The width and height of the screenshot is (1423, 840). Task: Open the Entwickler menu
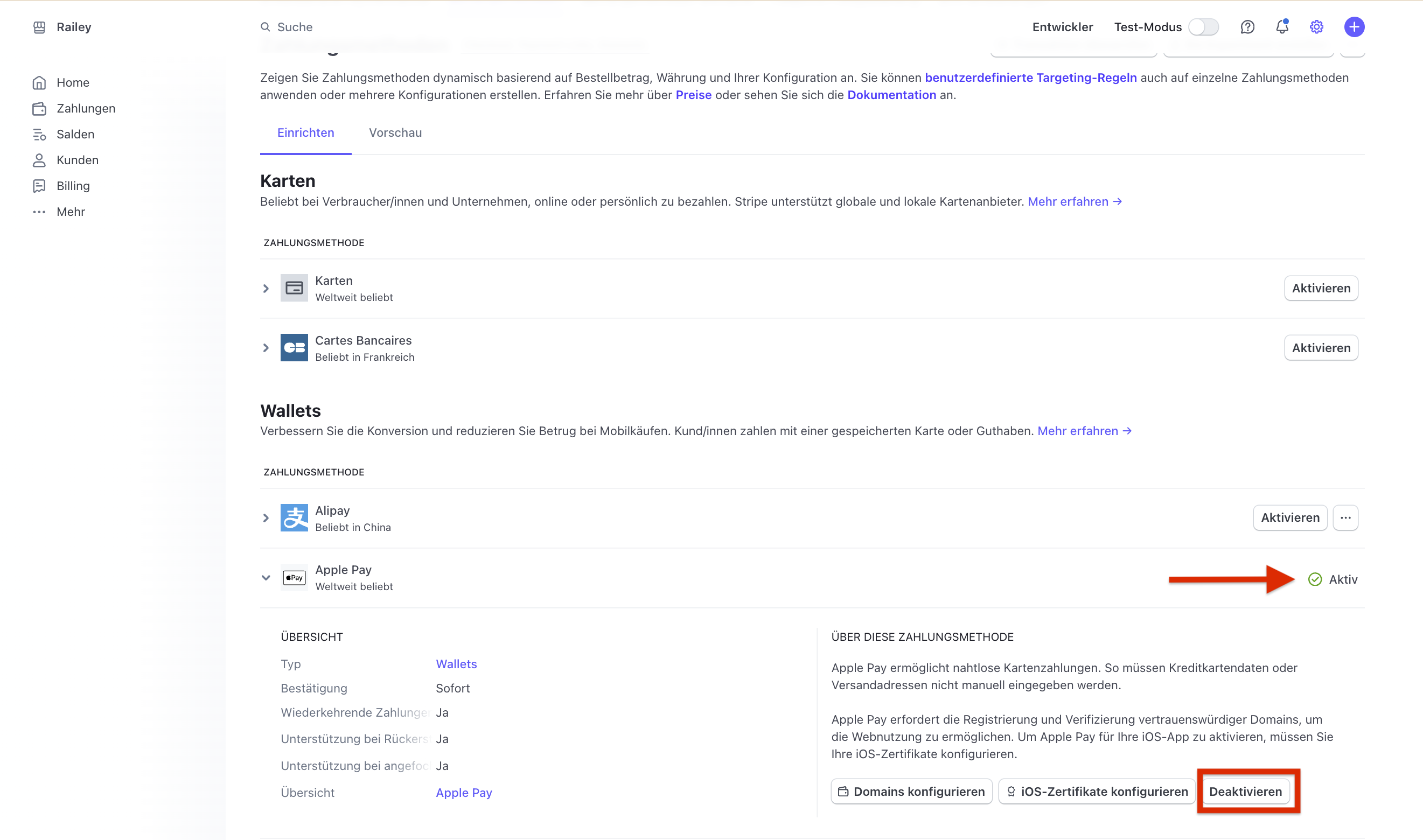[1063, 27]
